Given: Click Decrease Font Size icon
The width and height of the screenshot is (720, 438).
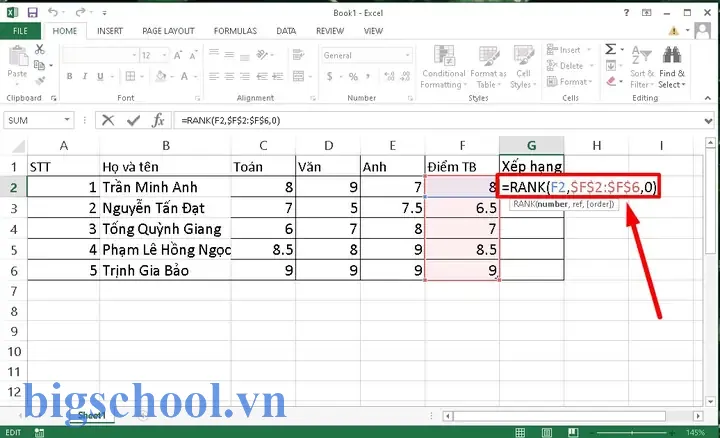Looking at the screenshot, I should (193, 56).
